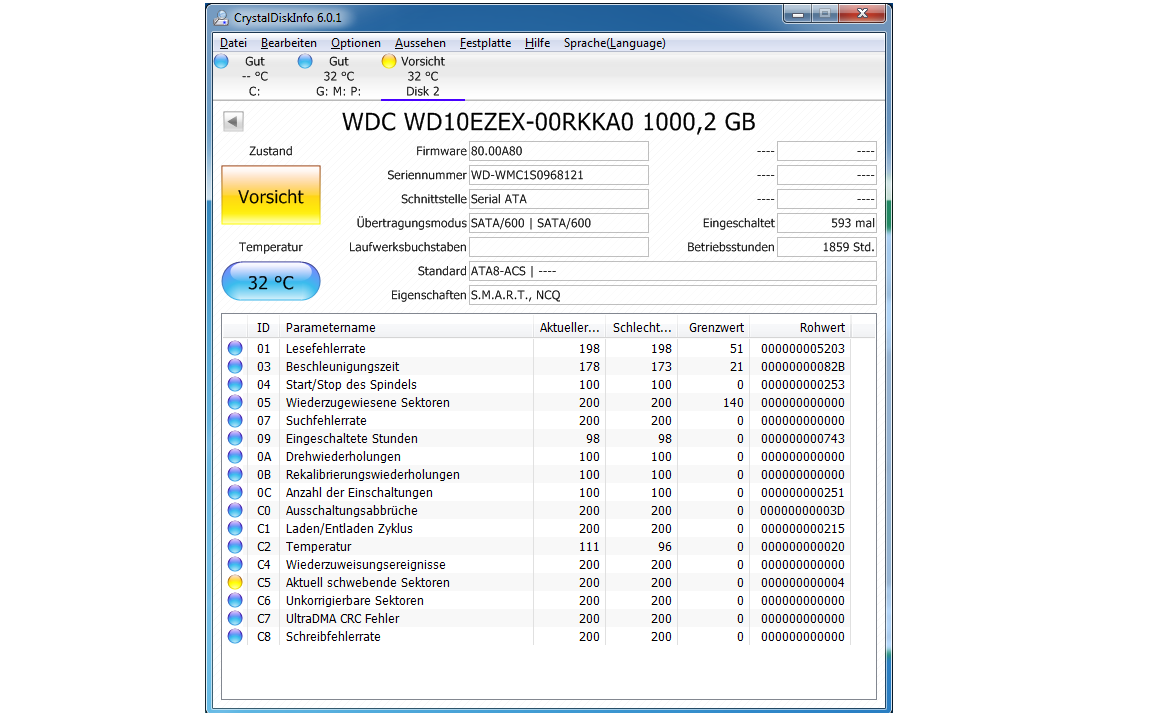Click the current value 111 in Temperatur row
1152x713 pixels.
tap(588, 547)
